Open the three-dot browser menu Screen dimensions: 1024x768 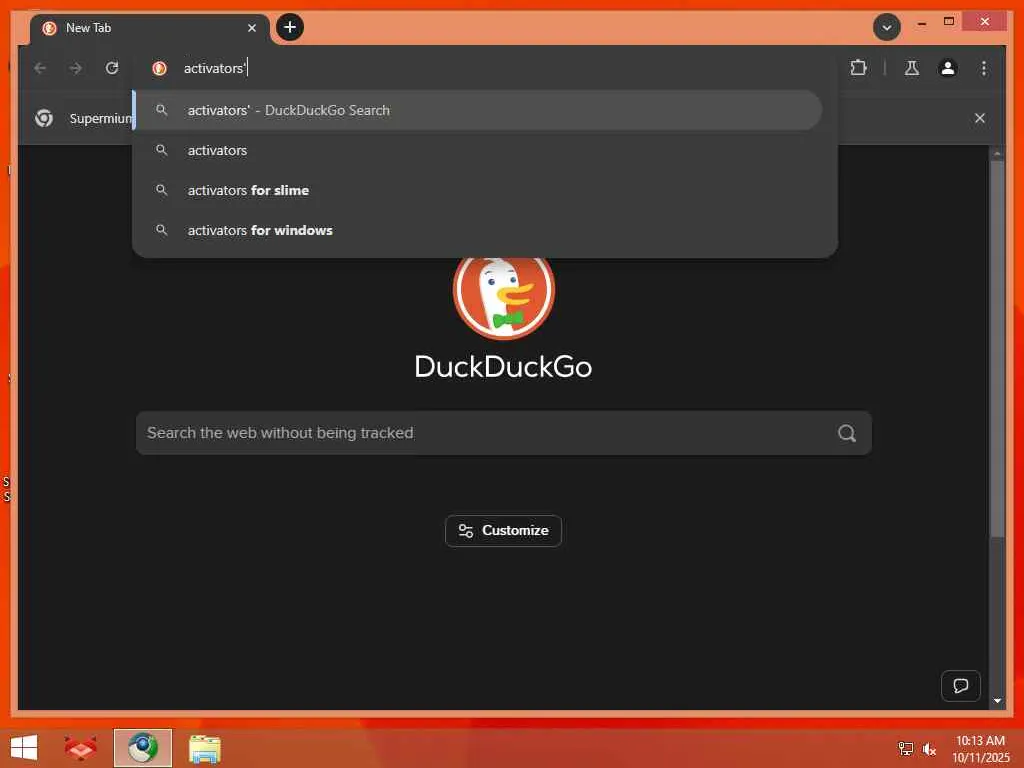tap(984, 68)
